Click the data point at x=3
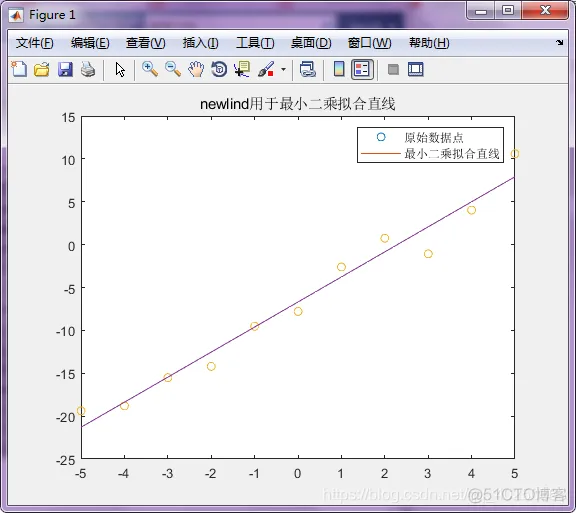The image size is (576, 513). (428, 254)
